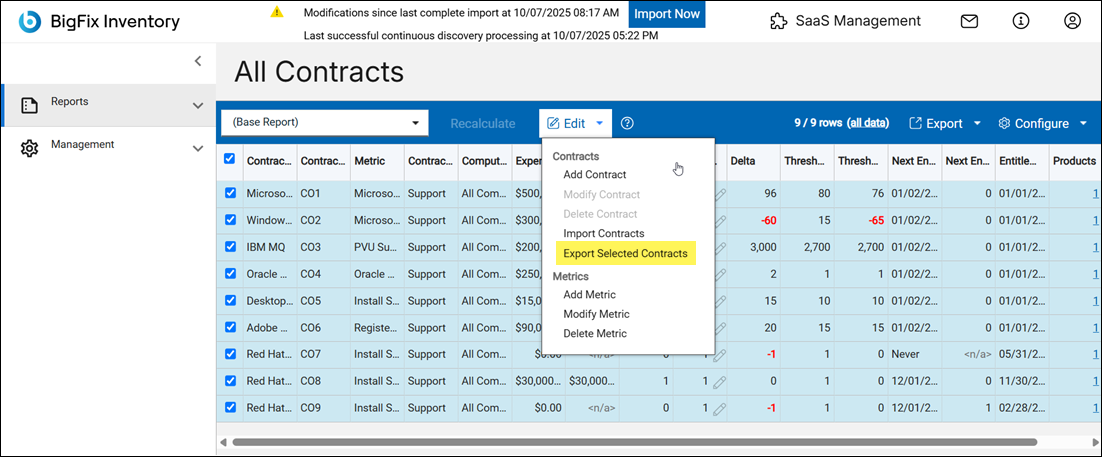
Task: Click the pencil icon in CO9 row
Action: click(x=720, y=408)
